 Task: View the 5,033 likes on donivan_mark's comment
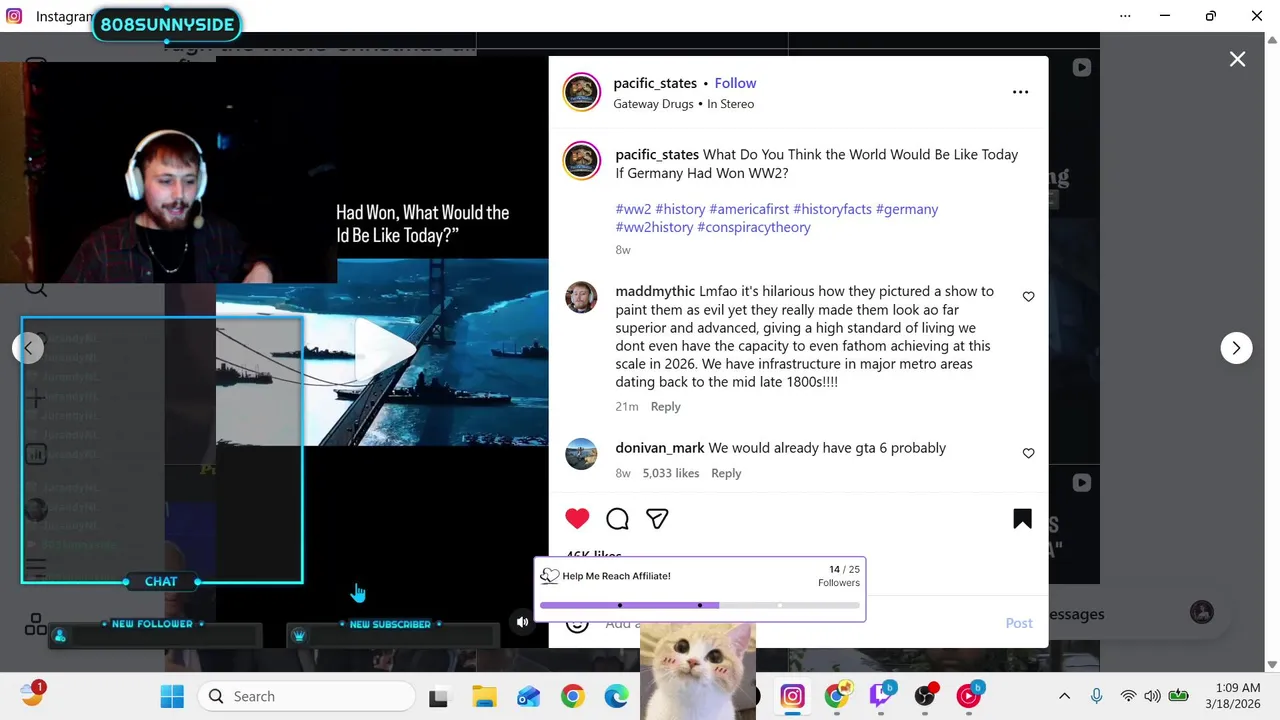671,473
